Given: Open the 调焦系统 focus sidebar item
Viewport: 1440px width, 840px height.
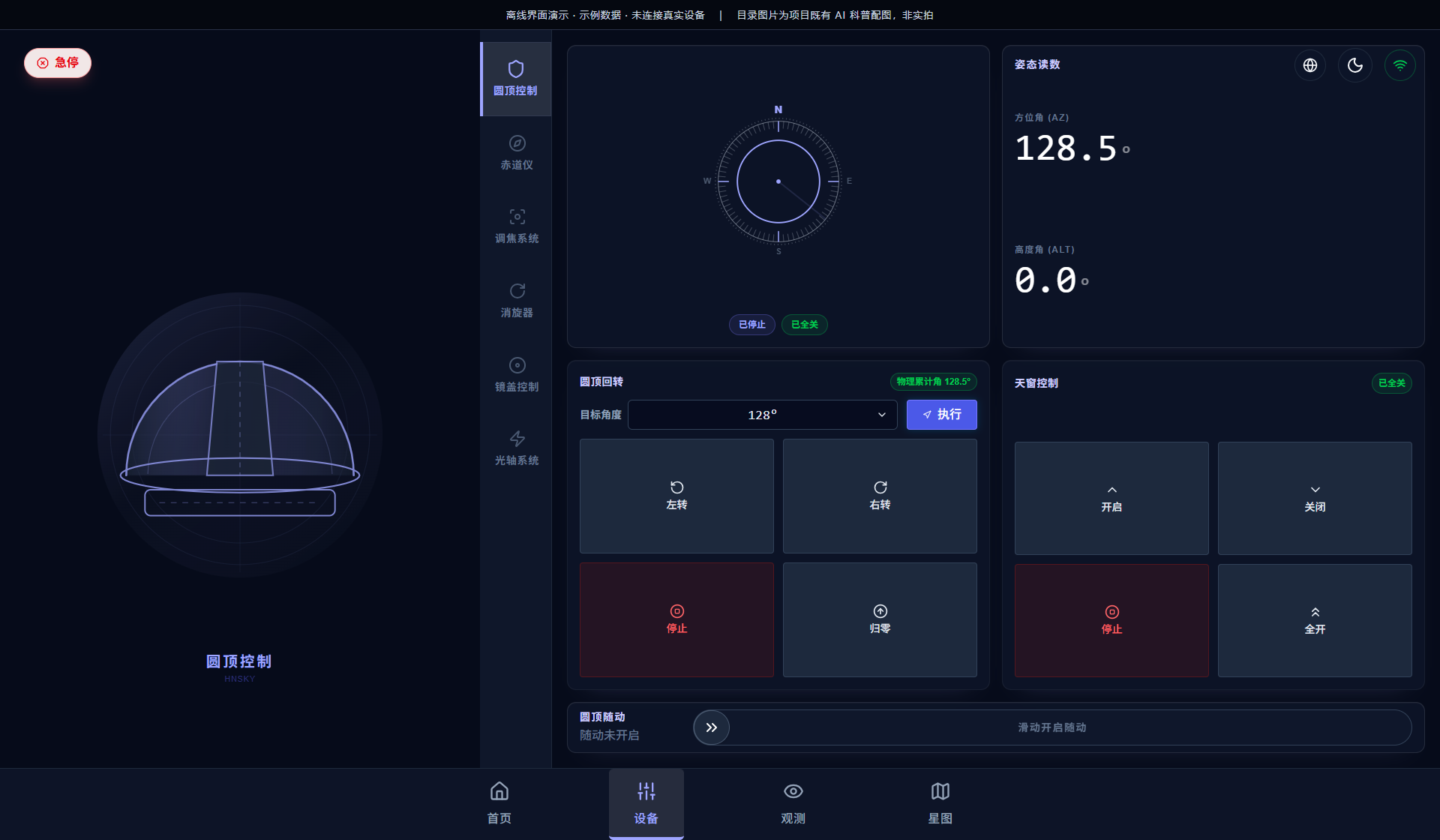Looking at the screenshot, I should tap(517, 226).
